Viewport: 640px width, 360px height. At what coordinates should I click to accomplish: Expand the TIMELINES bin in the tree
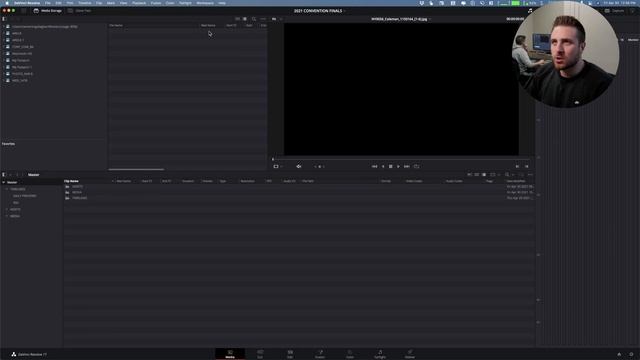pos(7,189)
